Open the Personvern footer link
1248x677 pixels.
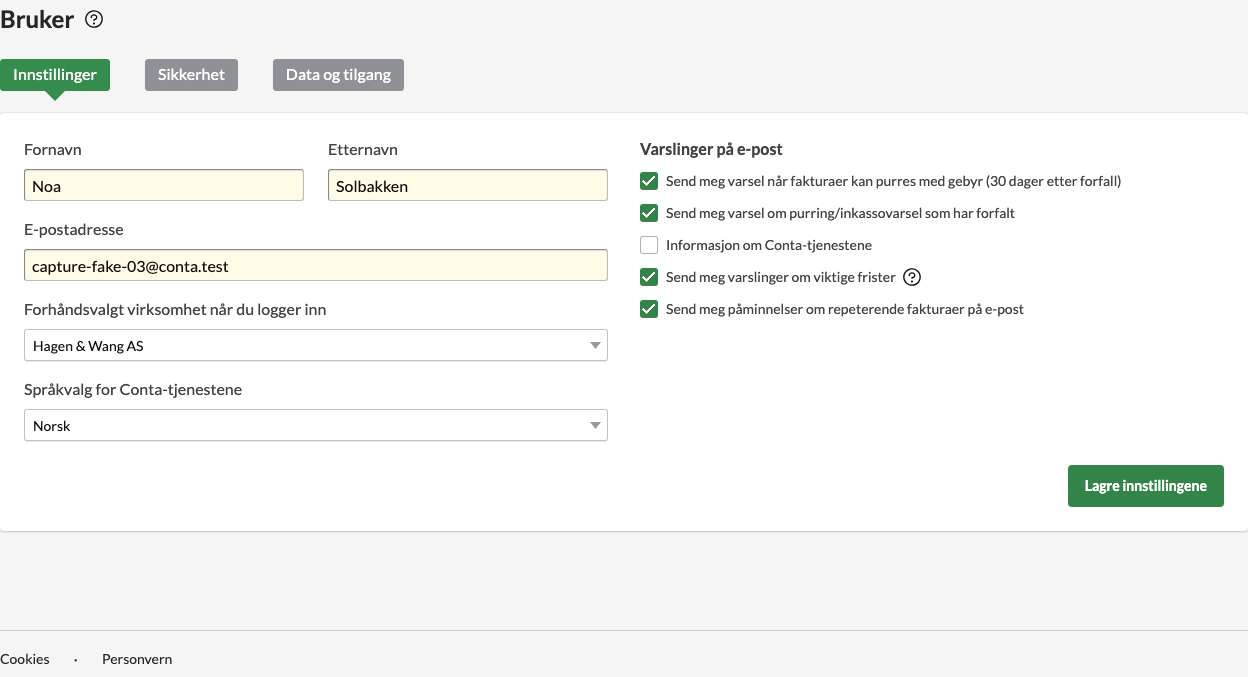(x=137, y=659)
